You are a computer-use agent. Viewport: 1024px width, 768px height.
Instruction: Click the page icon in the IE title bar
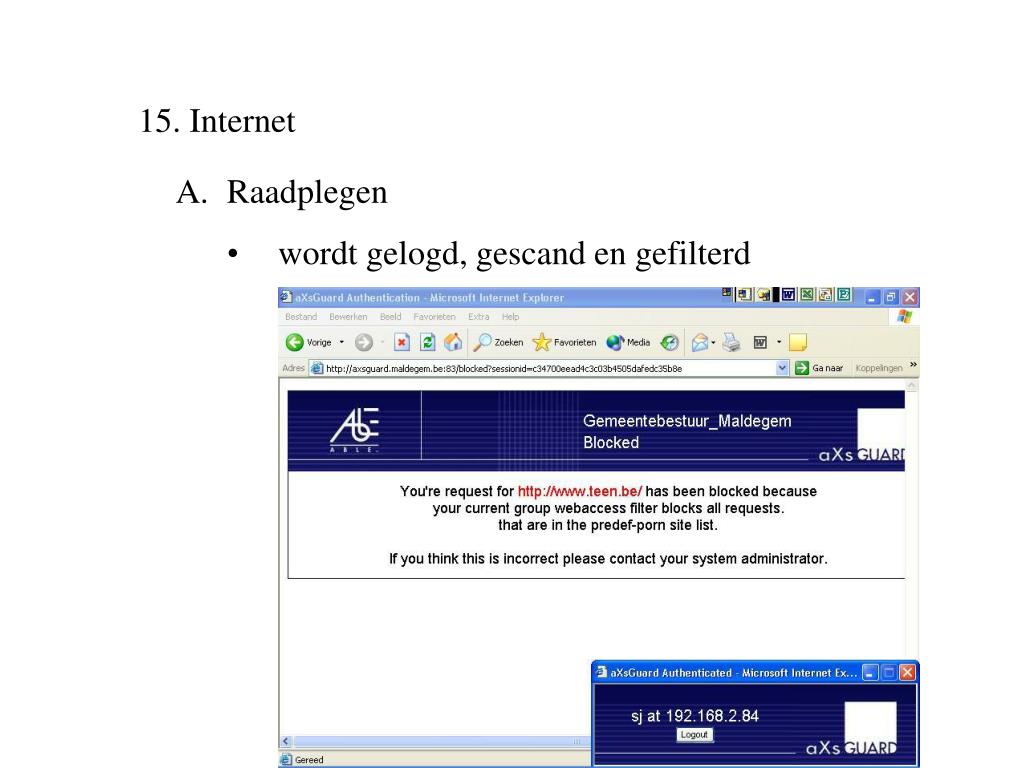(x=286, y=297)
